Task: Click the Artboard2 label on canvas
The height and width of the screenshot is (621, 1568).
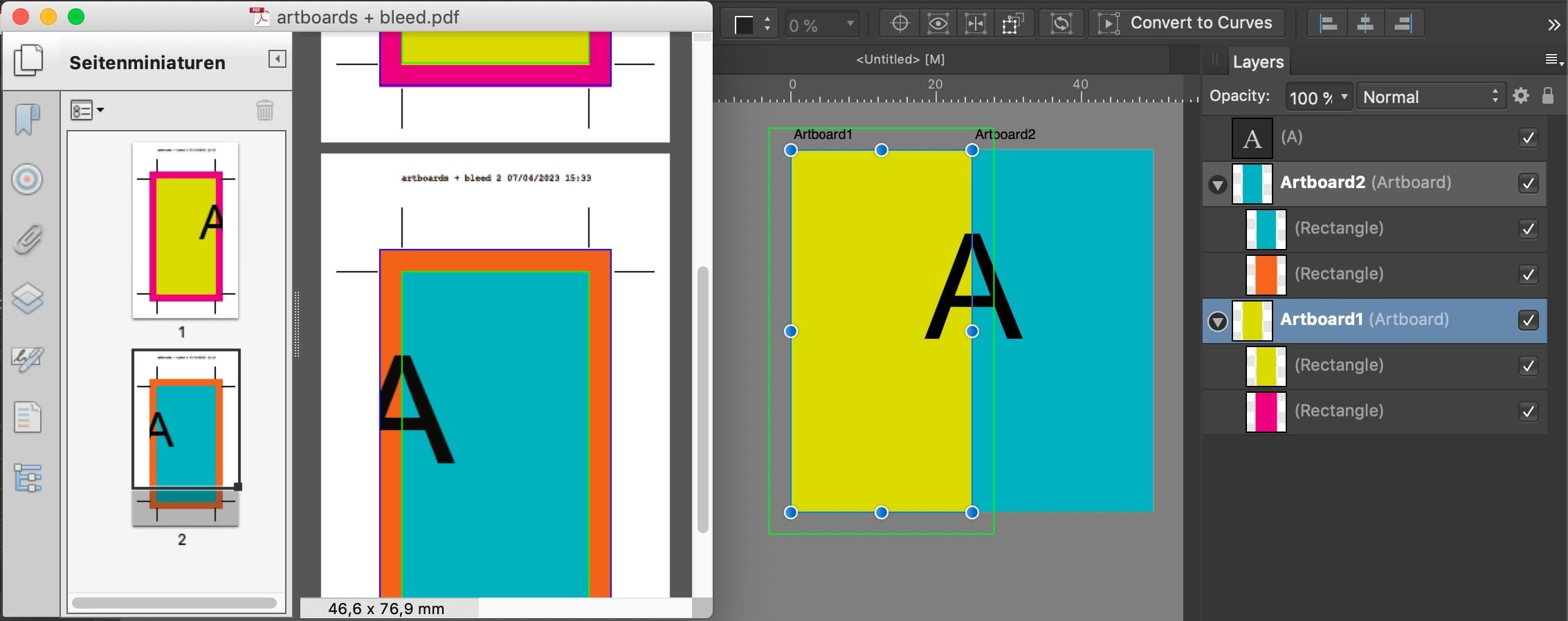Action: click(x=1005, y=134)
